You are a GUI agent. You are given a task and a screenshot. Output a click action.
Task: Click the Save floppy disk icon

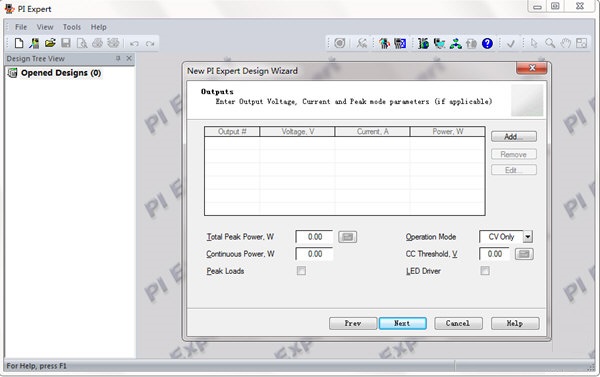(66, 43)
